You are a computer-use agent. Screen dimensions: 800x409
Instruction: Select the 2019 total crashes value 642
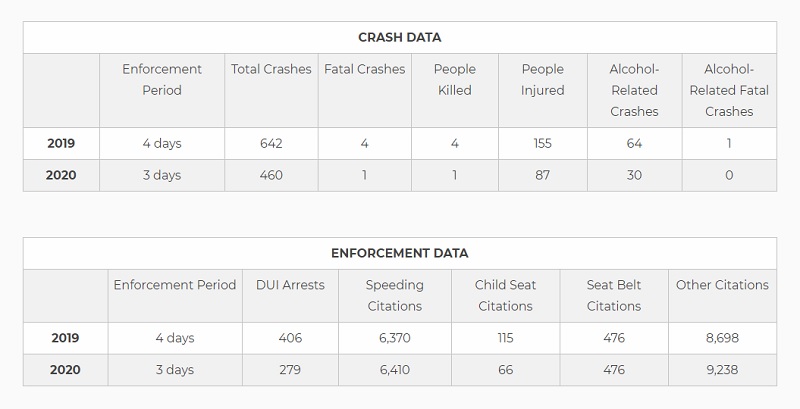pos(271,143)
